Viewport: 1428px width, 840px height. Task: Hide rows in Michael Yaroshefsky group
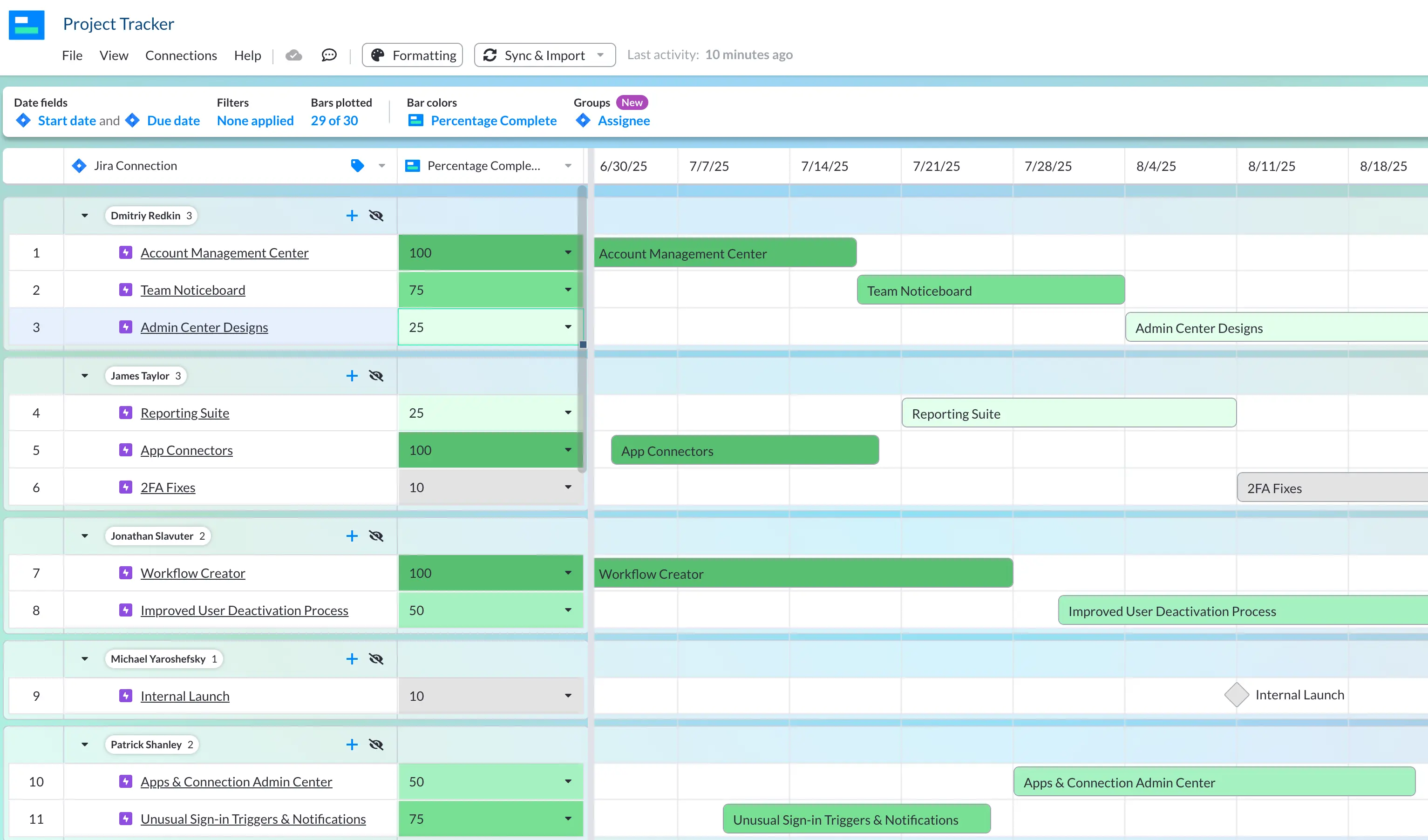(376, 659)
